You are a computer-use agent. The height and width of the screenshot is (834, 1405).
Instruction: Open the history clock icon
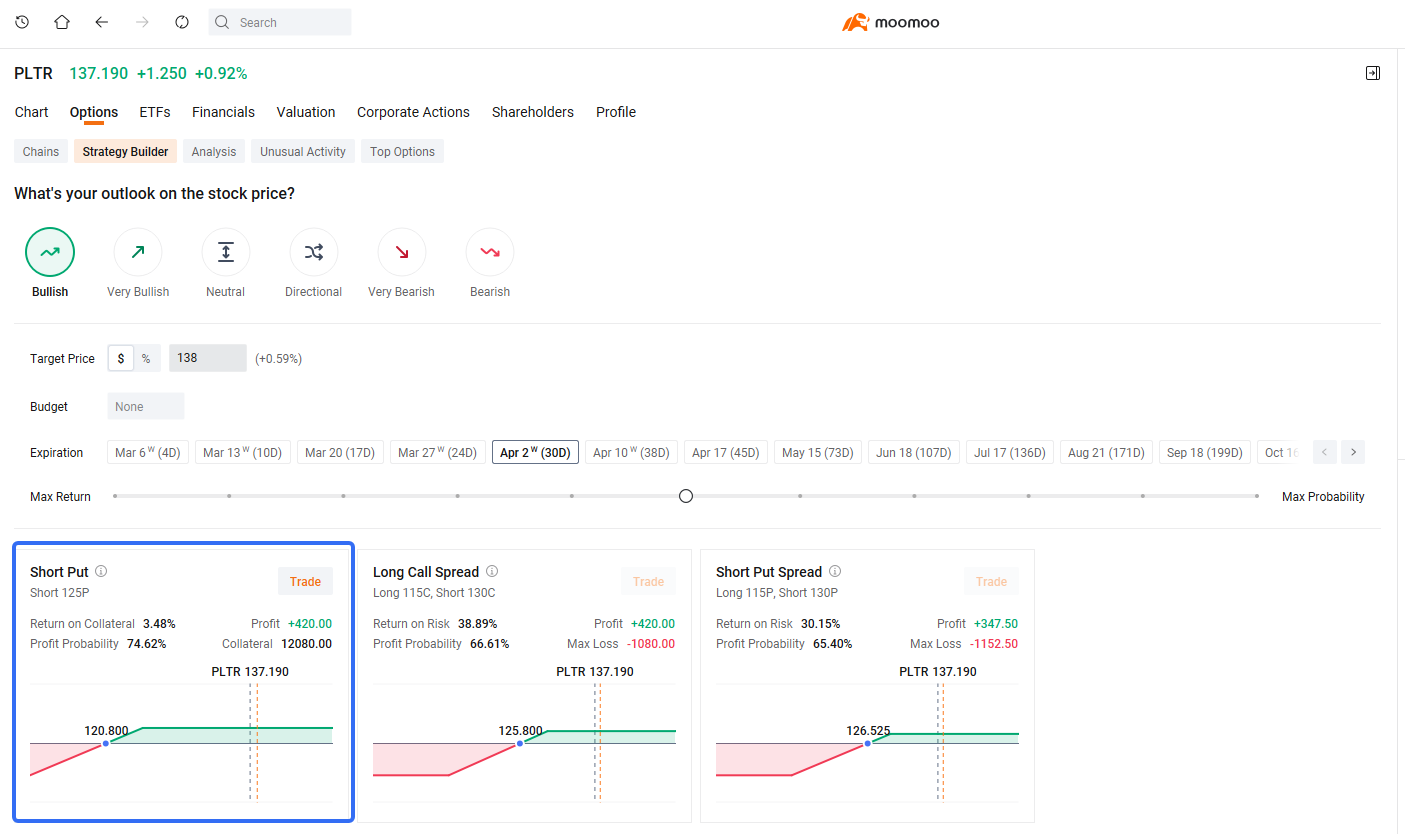click(x=22, y=22)
